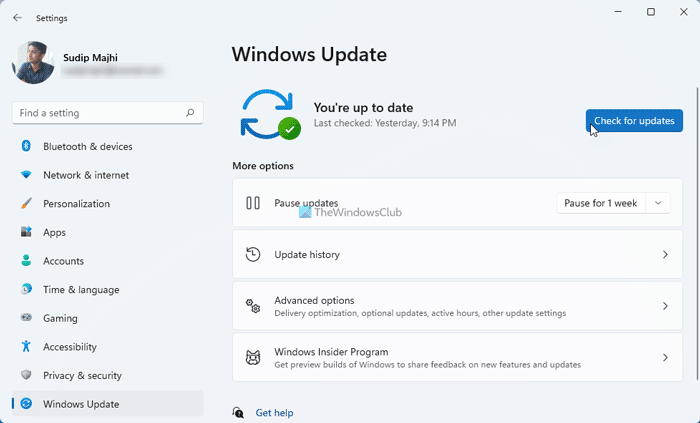
Task: Open the Pause for 1 week dropdown arrow
Action: pos(658,203)
